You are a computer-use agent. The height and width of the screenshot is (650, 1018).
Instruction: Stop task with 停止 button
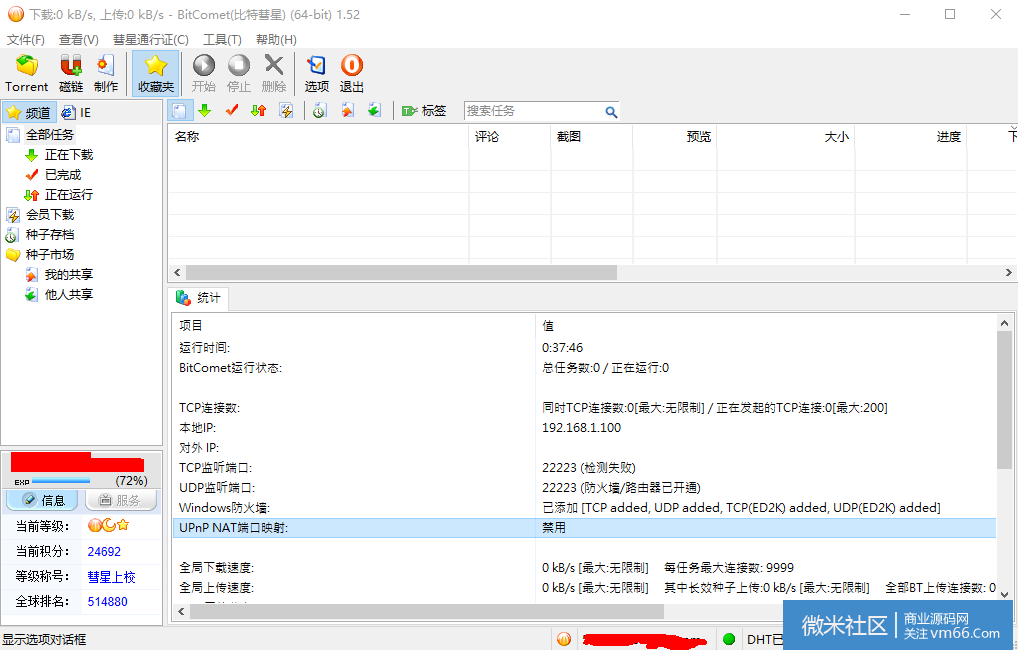tap(238, 73)
